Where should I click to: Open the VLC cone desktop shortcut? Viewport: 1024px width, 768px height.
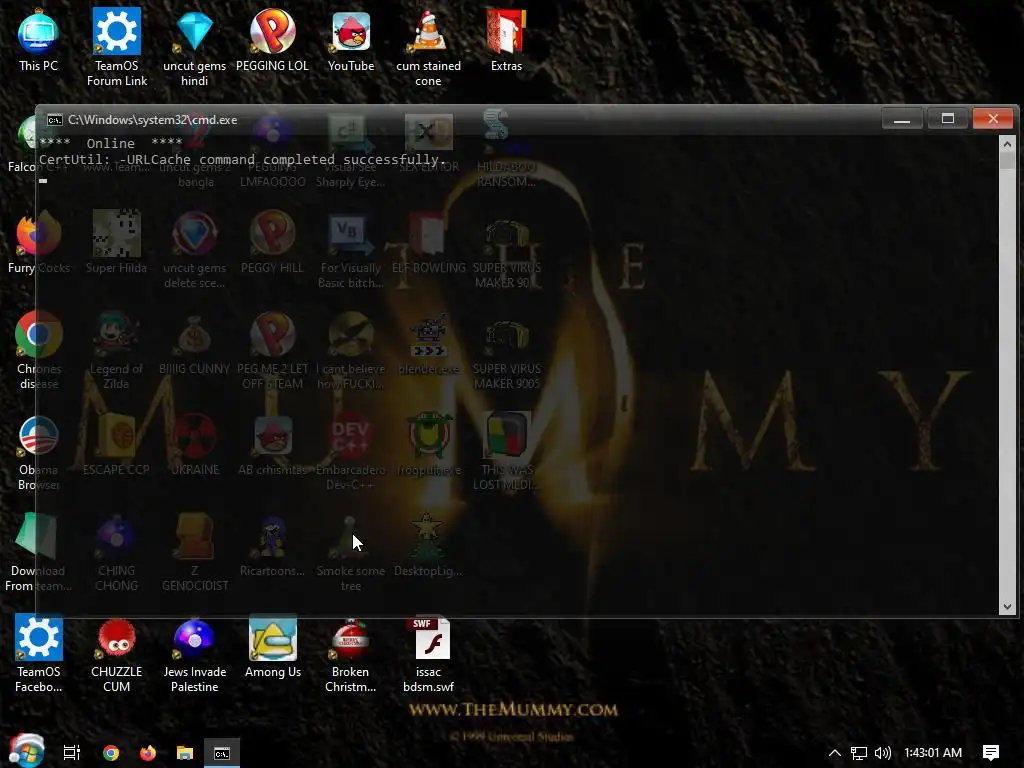coord(428,47)
